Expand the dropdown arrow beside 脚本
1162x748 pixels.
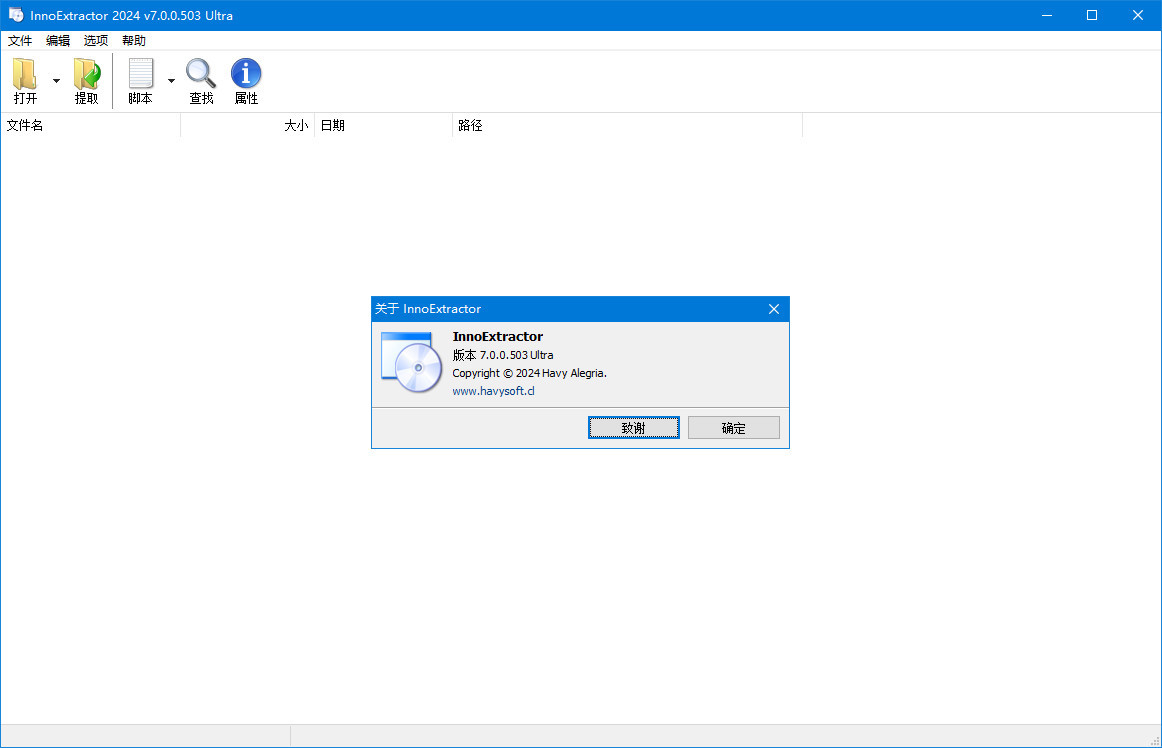point(171,81)
